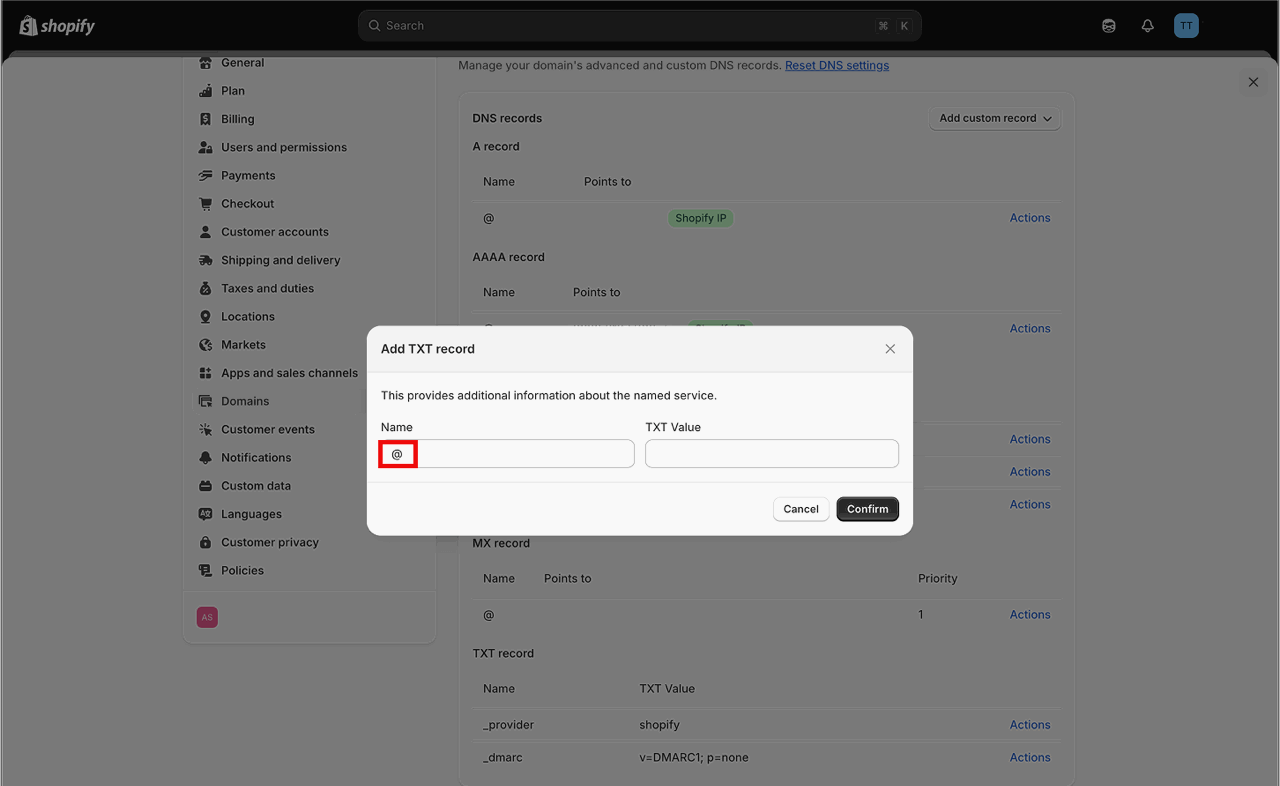1280x786 pixels.
Task: Go to Shipping and delivery settings
Action: (280, 260)
